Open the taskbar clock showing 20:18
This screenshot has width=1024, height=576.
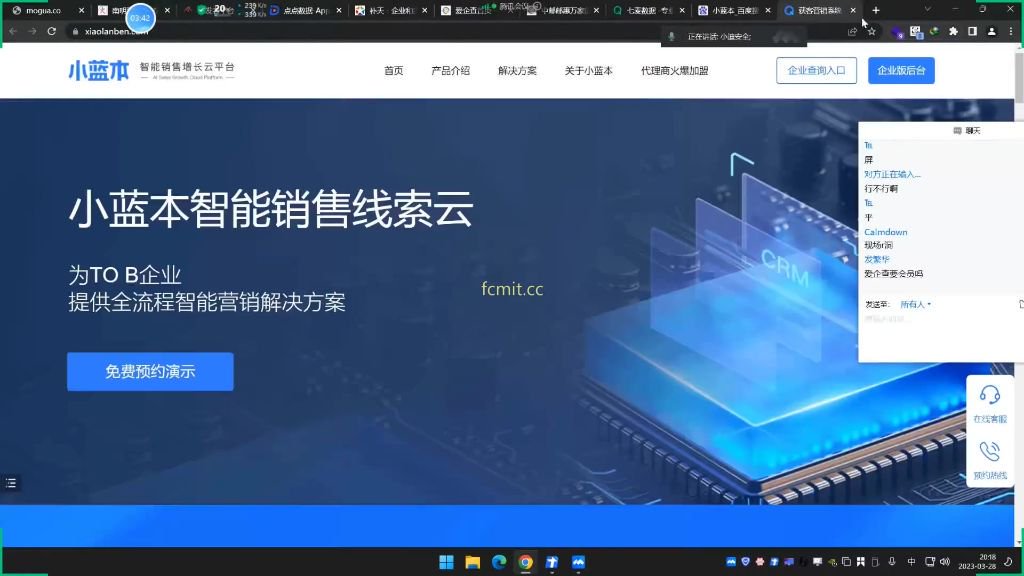pyautogui.click(x=977, y=562)
